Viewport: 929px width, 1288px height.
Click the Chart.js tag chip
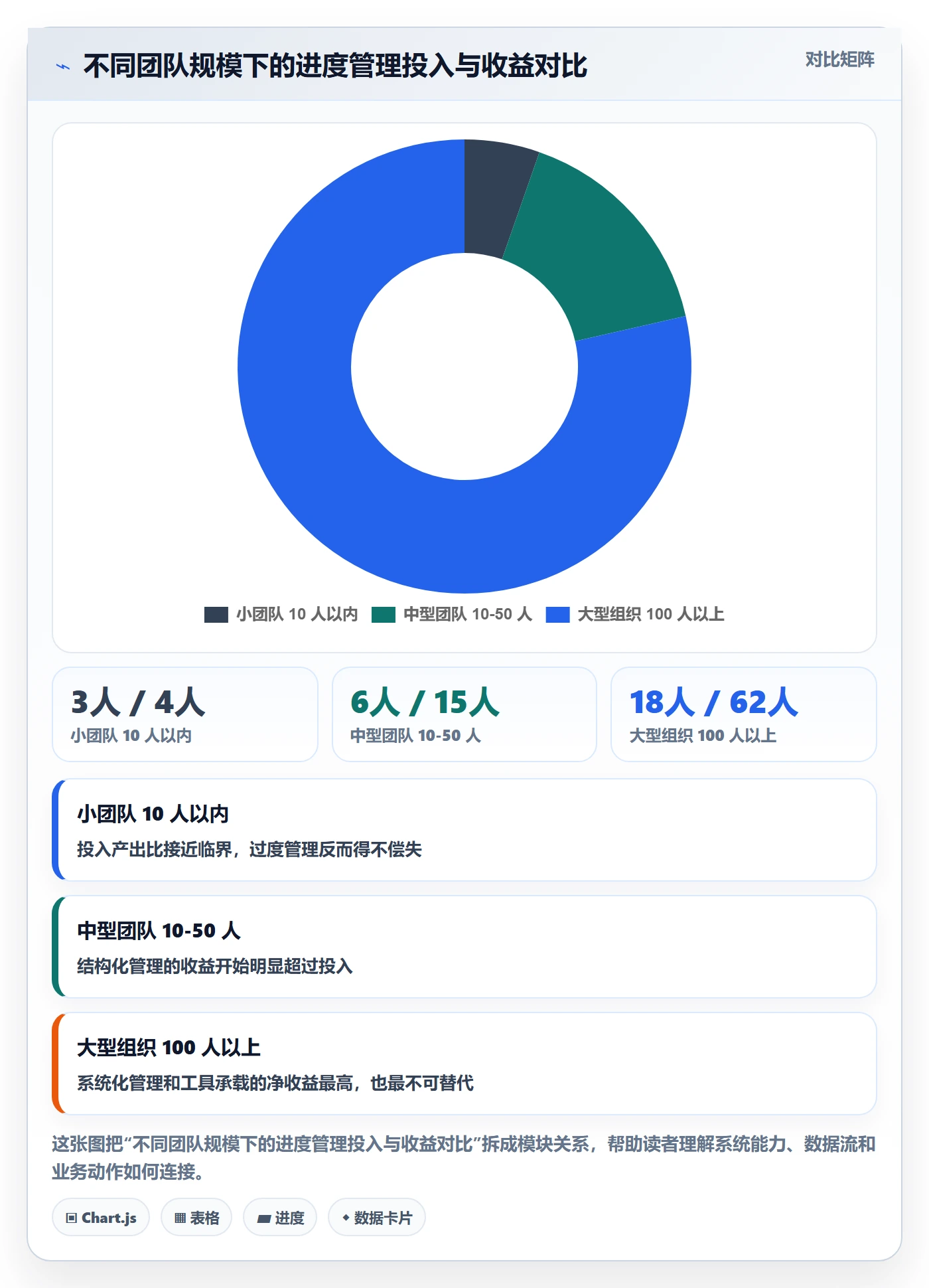[x=101, y=1218]
